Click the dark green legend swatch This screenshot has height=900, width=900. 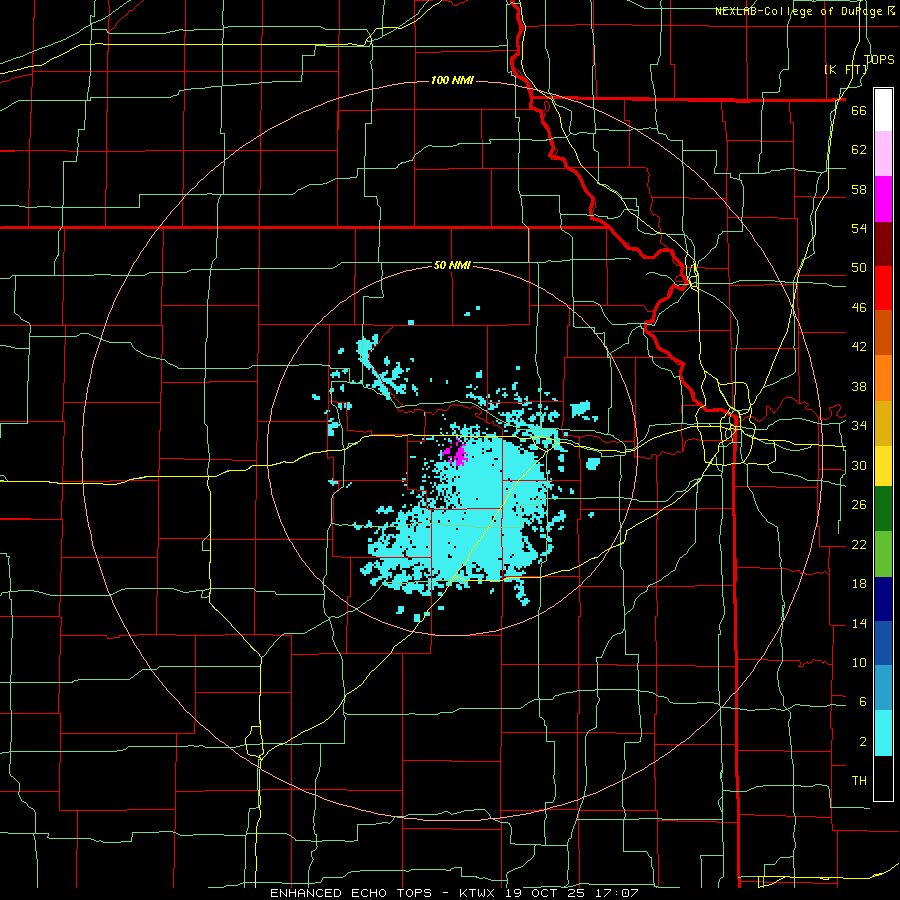(883, 509)
